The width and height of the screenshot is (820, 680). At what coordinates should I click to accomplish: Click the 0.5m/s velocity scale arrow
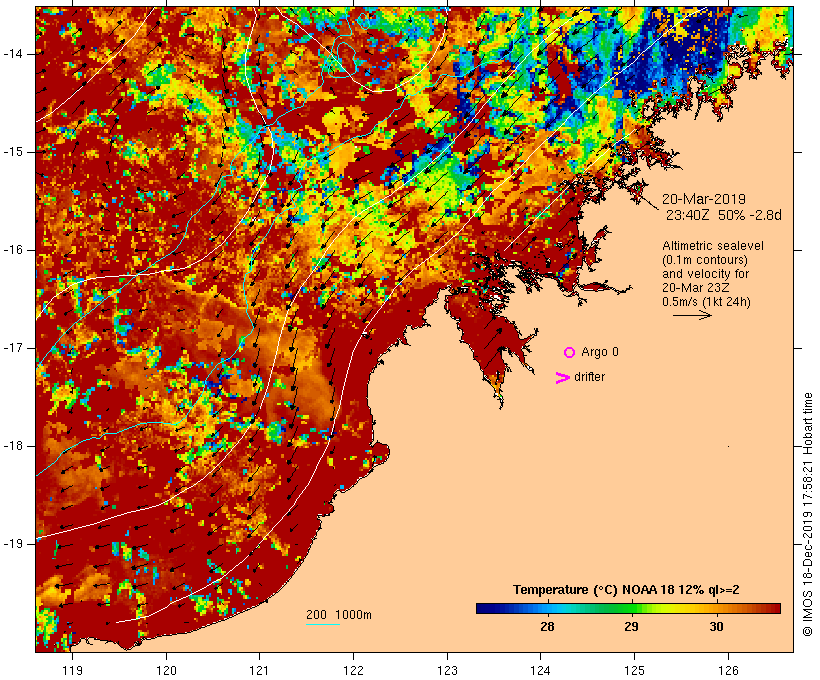point(692,315)
